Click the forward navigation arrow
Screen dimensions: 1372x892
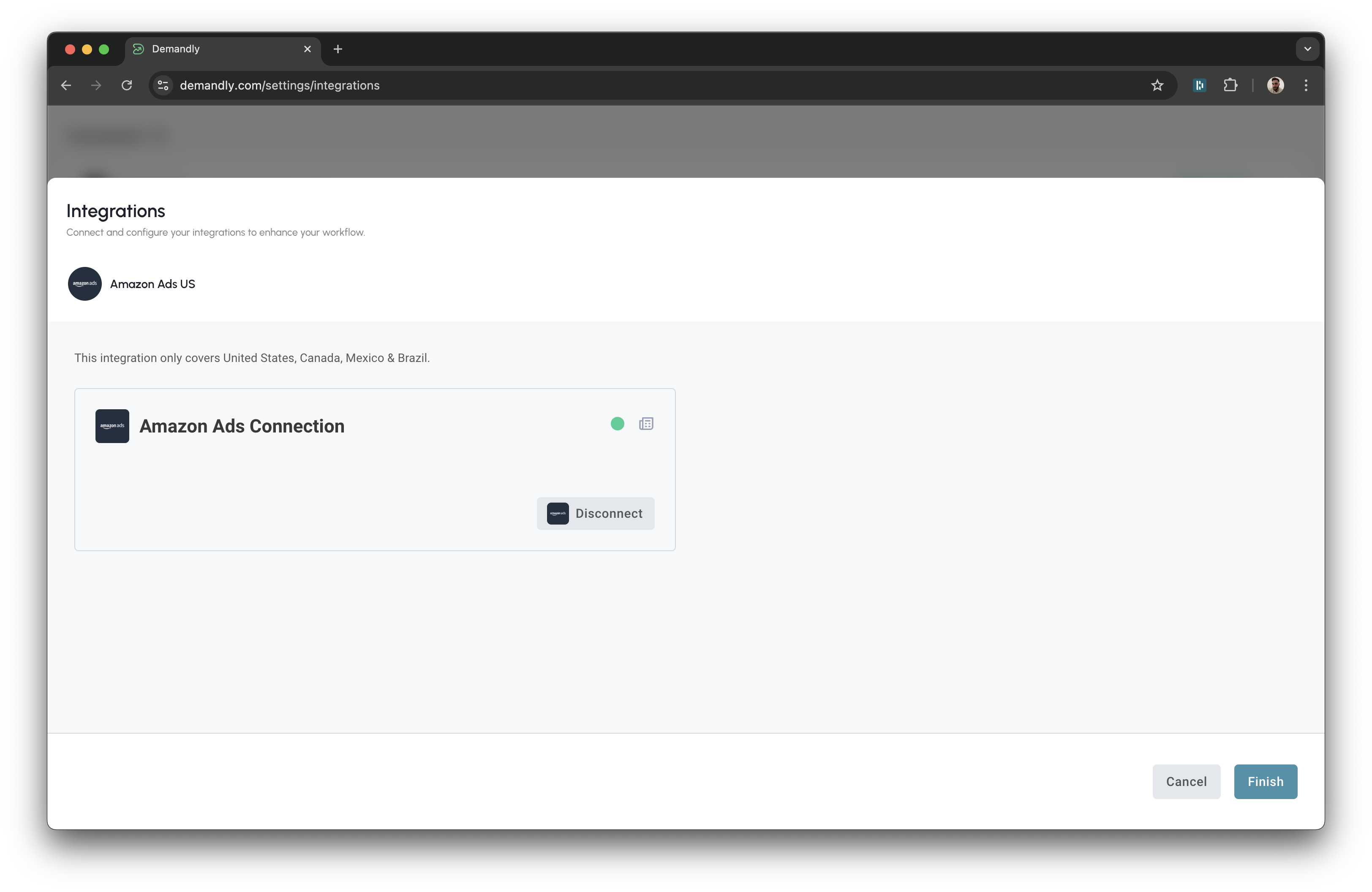96,85
